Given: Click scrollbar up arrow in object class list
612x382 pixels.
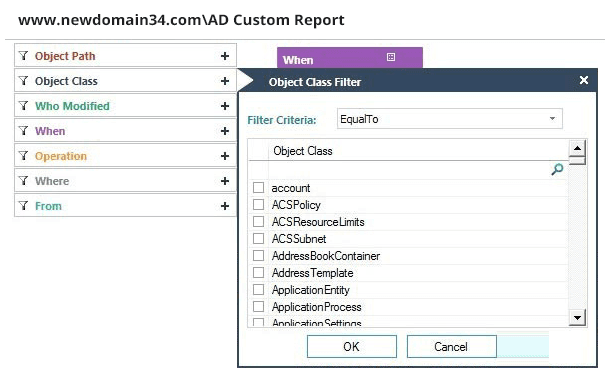Looking at the screenshot, I should click(x=577, y=148).
